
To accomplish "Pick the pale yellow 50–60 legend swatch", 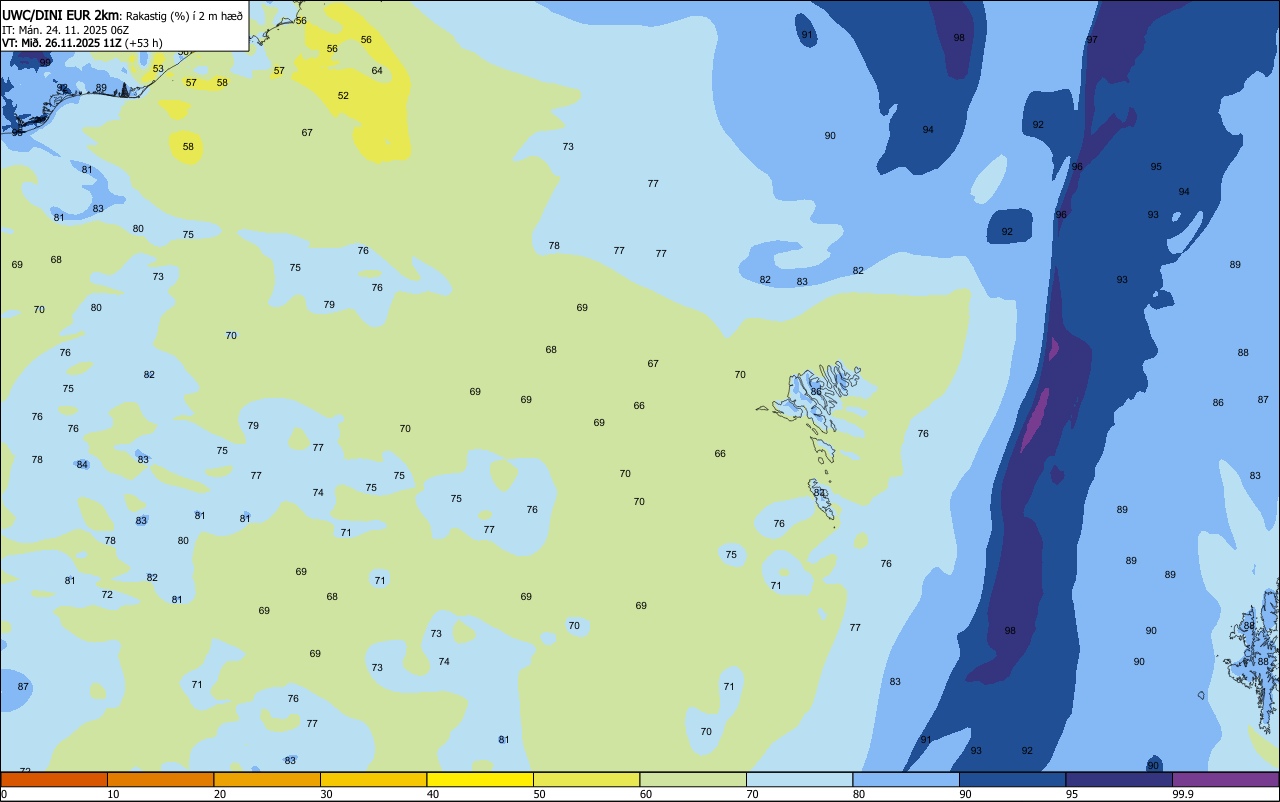I will pyautogui.click(x=586, y=779).
